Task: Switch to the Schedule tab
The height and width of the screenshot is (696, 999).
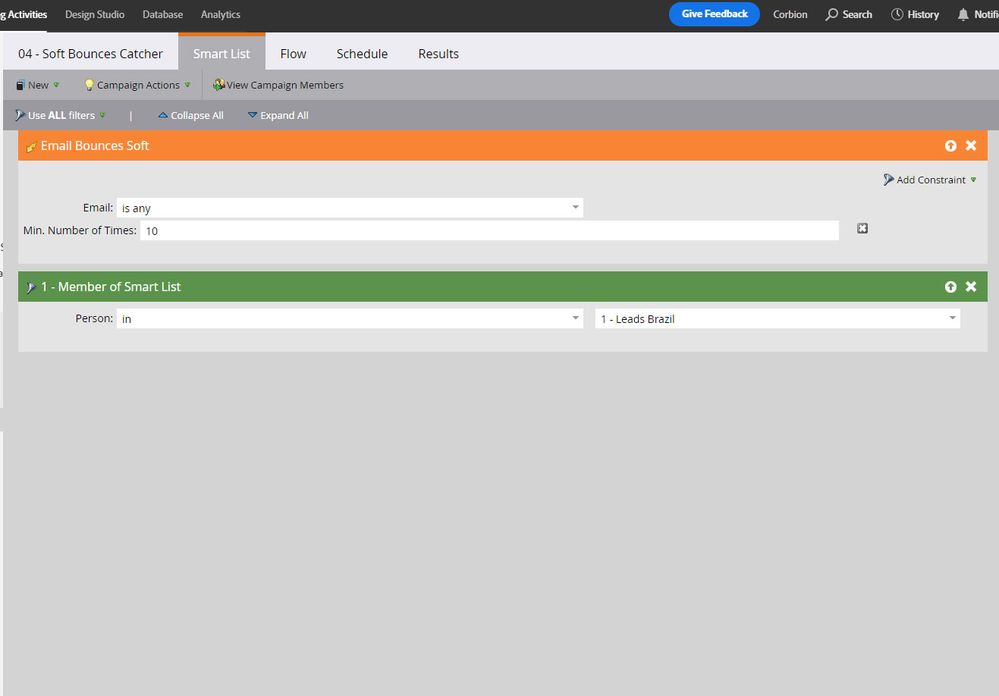Action: click(x=362, y=54)
